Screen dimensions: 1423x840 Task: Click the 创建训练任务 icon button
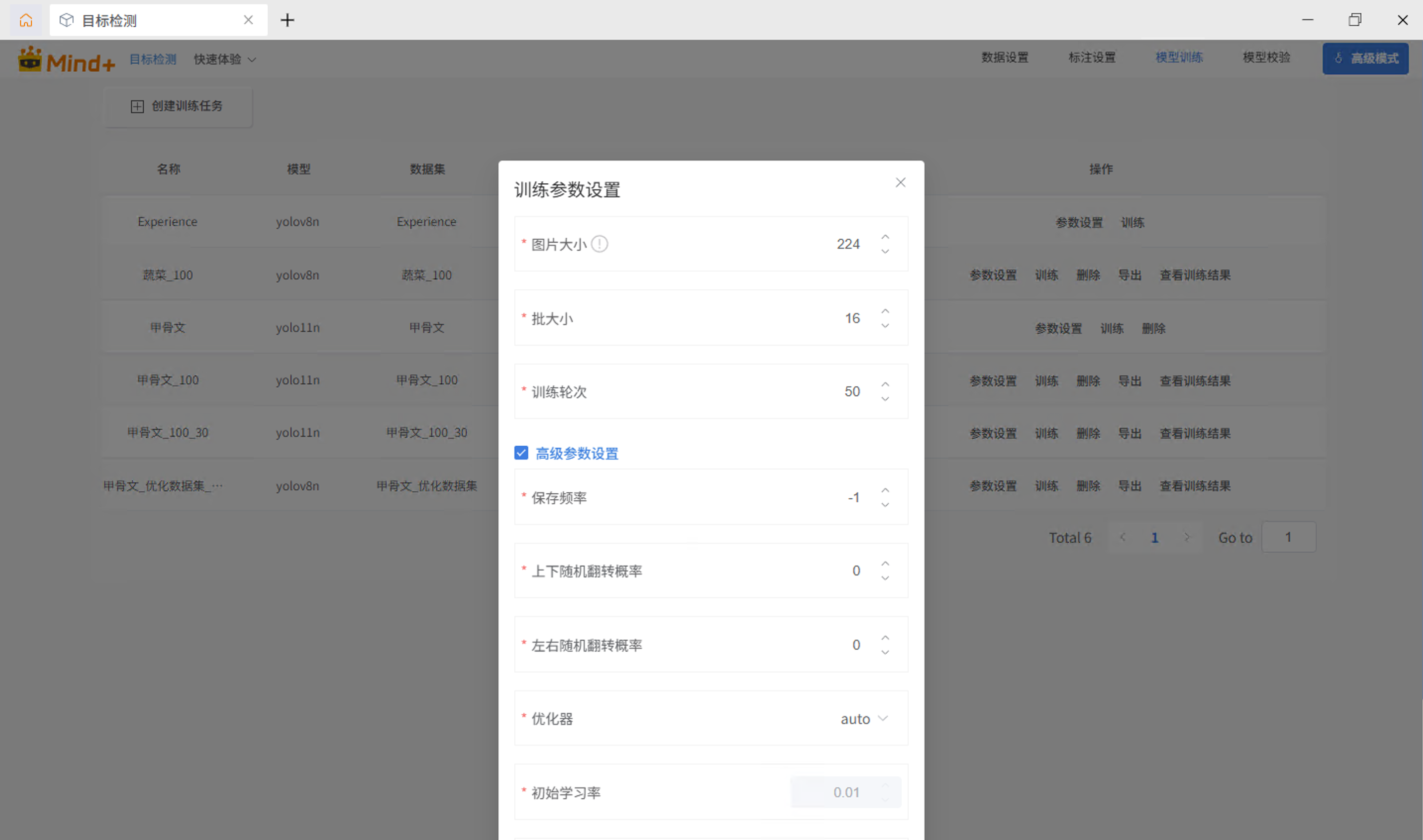click(137, 106)
